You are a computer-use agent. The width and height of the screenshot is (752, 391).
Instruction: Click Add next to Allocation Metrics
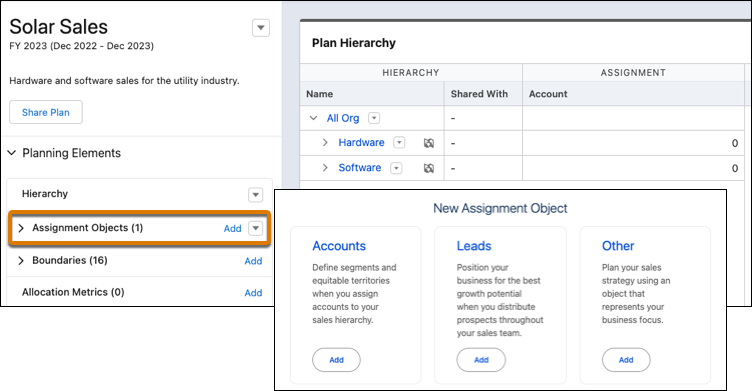(x=253, y=293)
